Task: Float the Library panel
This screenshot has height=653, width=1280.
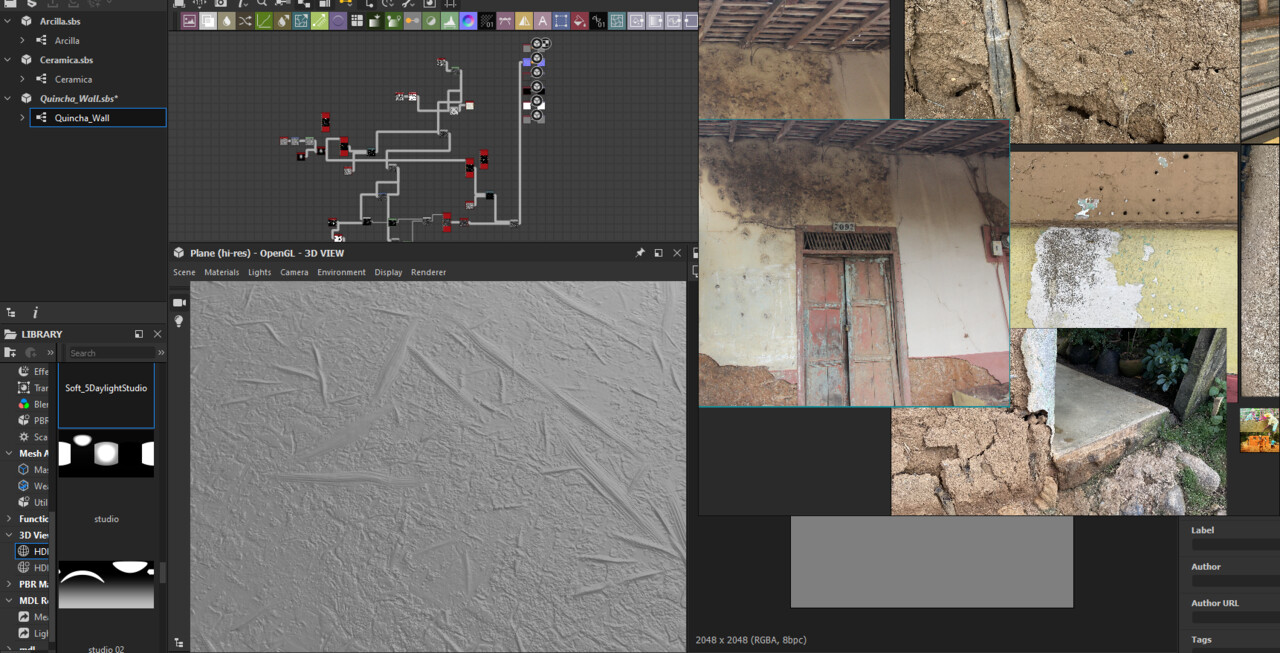Action: point(139,334)
